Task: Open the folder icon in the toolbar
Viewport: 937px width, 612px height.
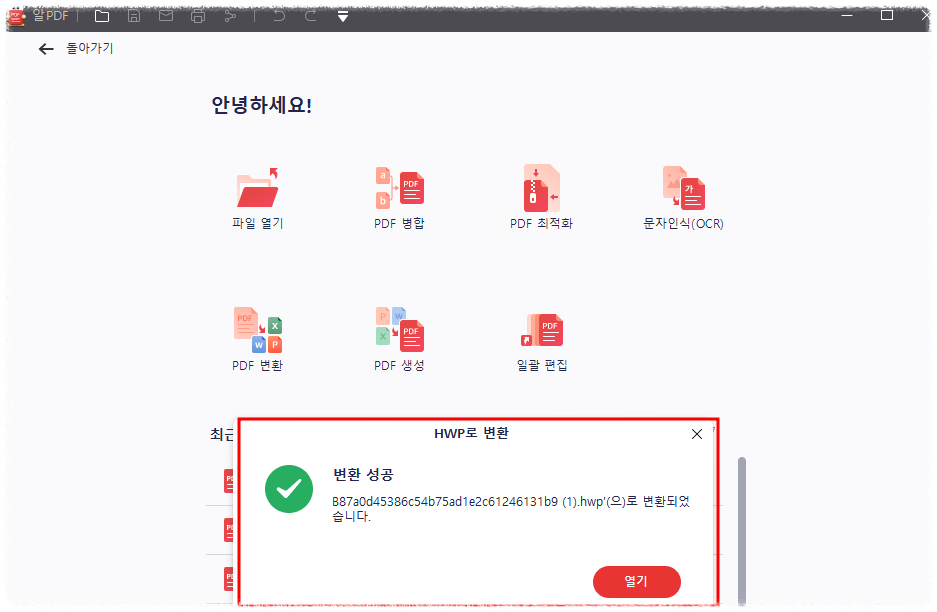Action: tap(102, 15)
